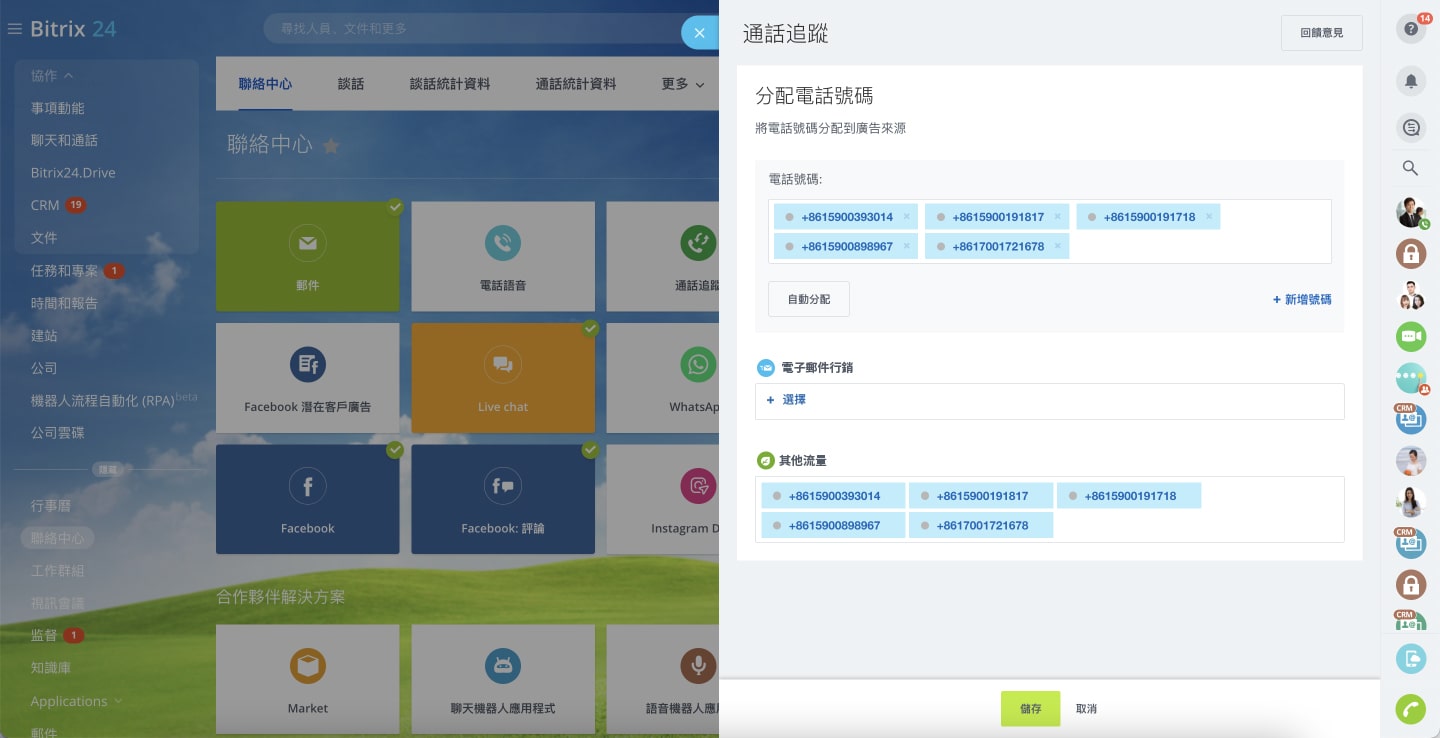The image size is (1440, 738).
Task: Open 時間和報告 in the sidebar
Action: 64,303
